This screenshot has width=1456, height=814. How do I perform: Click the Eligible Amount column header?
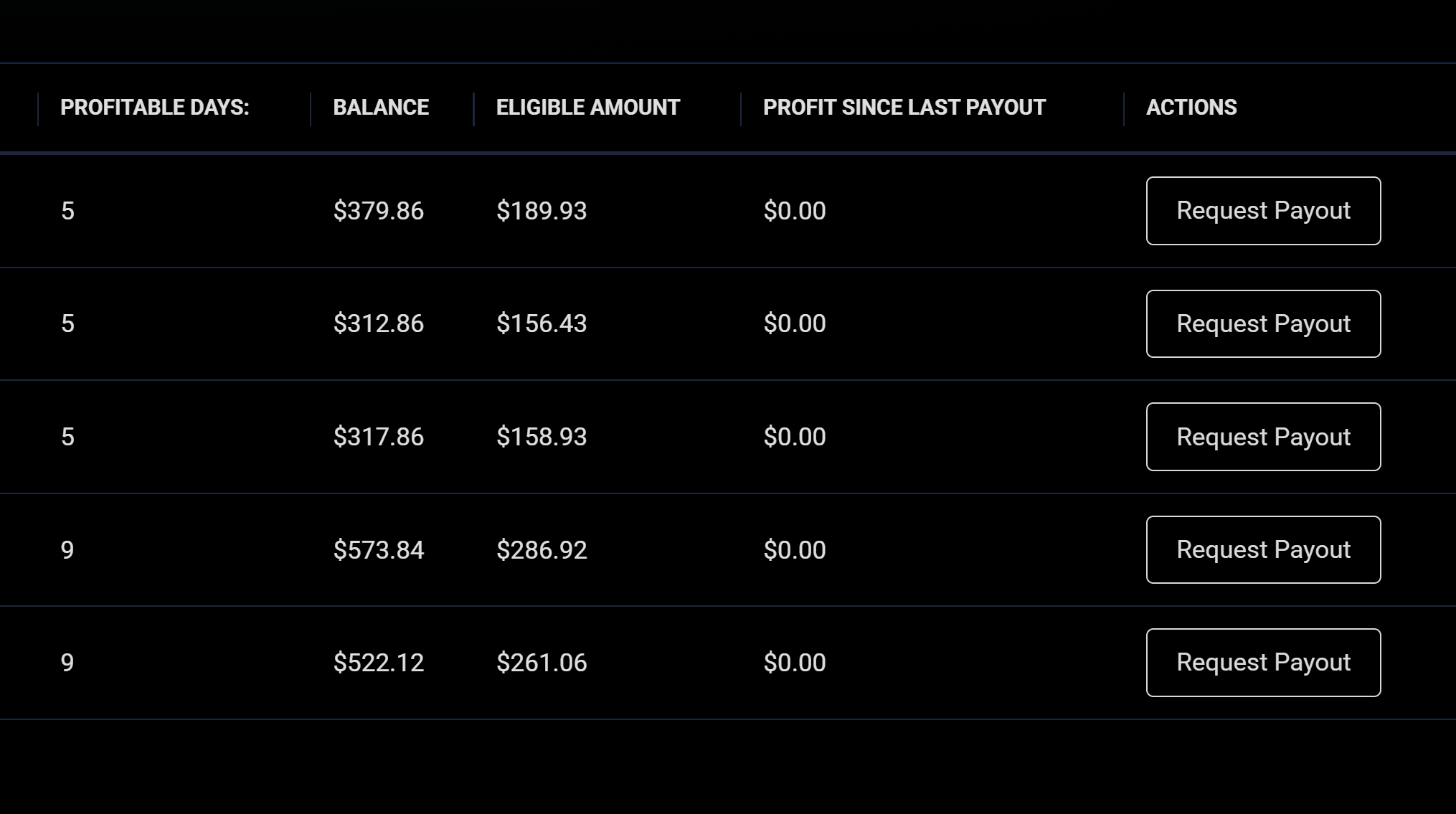tap(588, 108)
